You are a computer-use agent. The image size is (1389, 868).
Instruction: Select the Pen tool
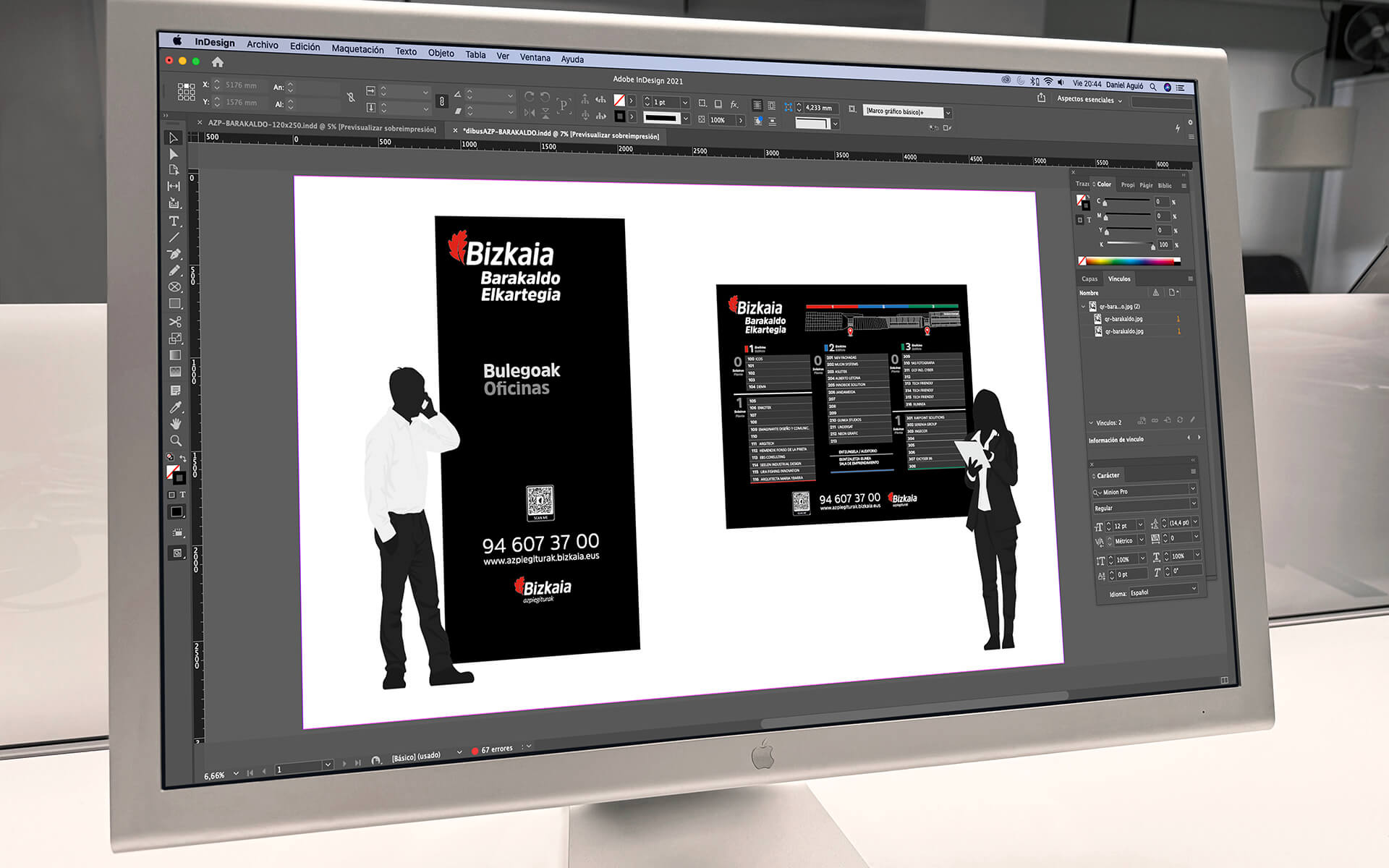coord(174,254)
